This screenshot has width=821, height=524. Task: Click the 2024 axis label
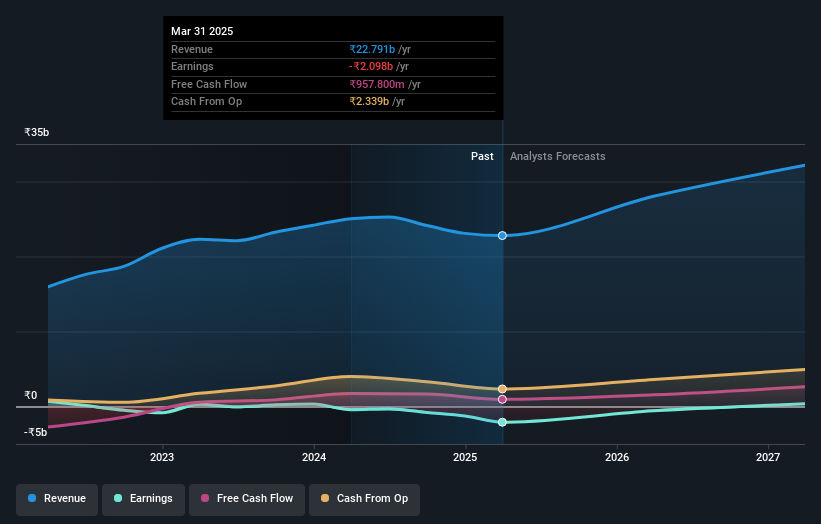tap(314, 458)
